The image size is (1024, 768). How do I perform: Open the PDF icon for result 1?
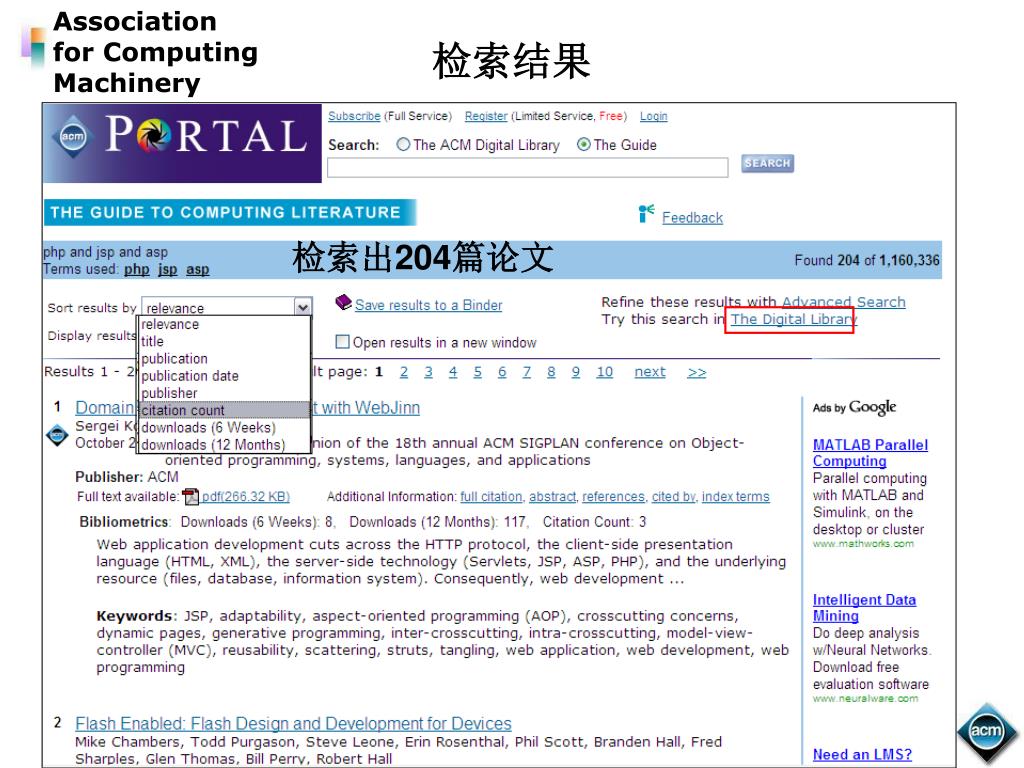click(x=191, y=497)
